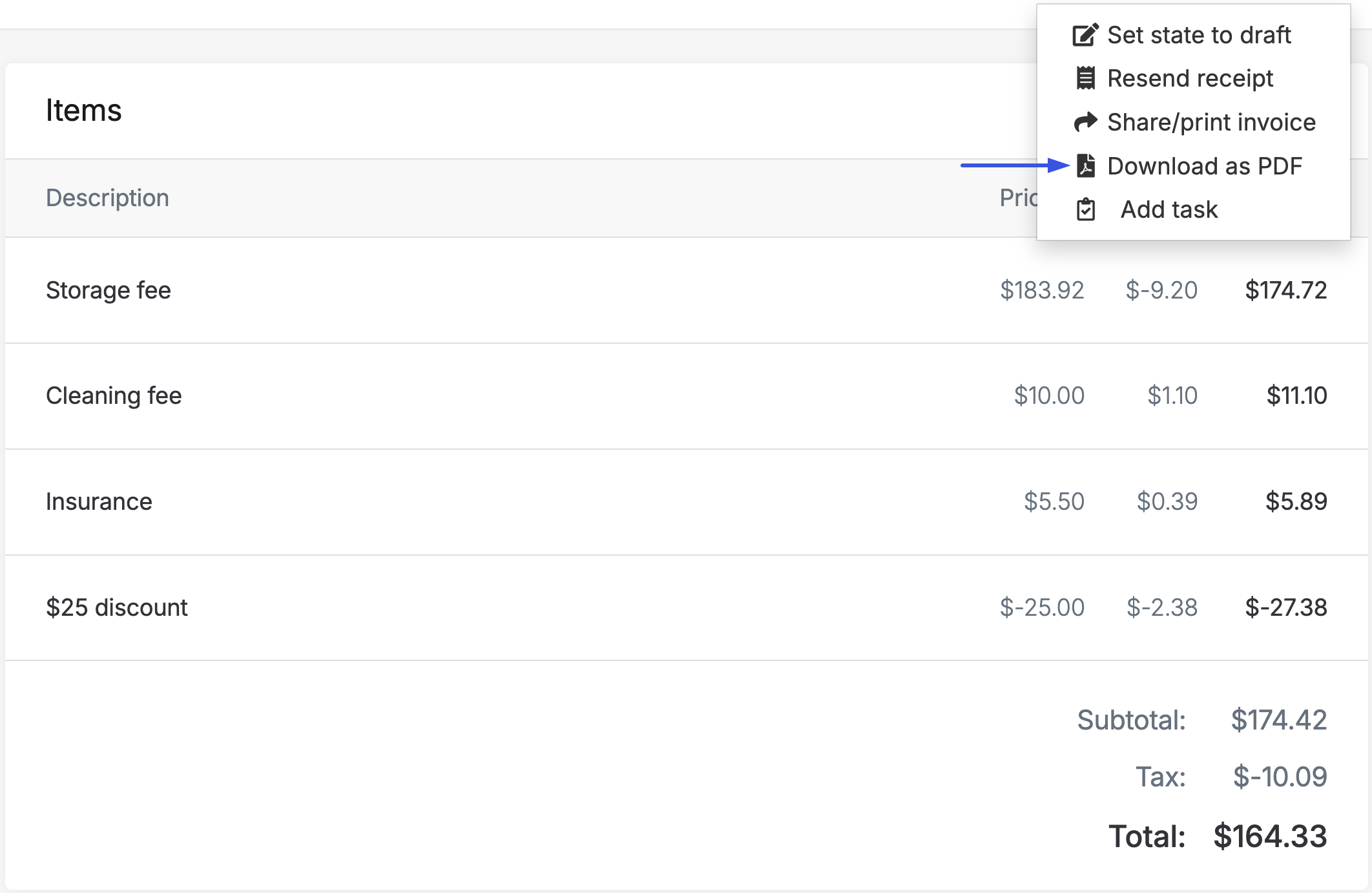Click the Cleaning fee line item
Screen dimensions: 1372x893
pos(687,396)
